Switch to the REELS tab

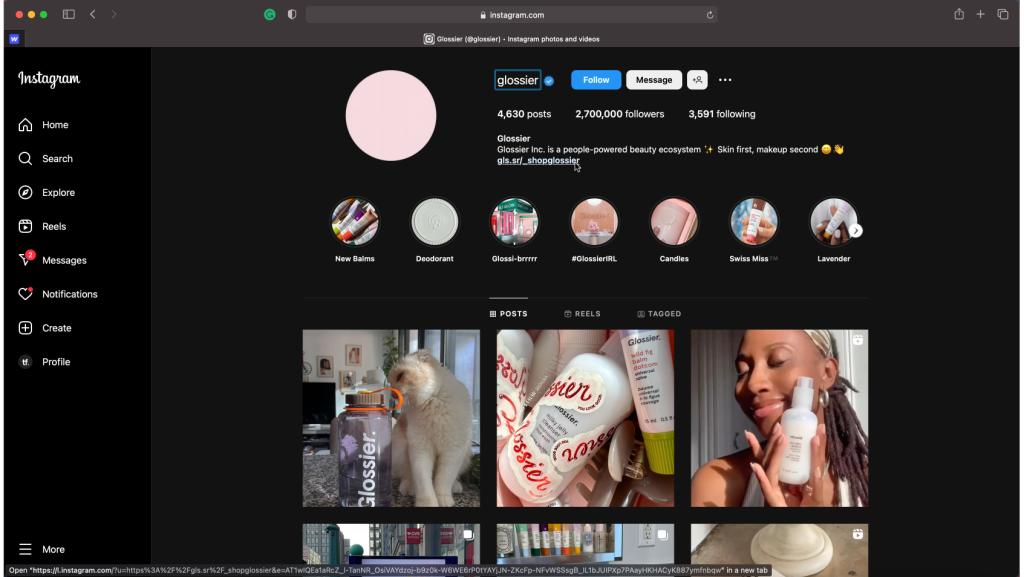[x=583, y=314]
